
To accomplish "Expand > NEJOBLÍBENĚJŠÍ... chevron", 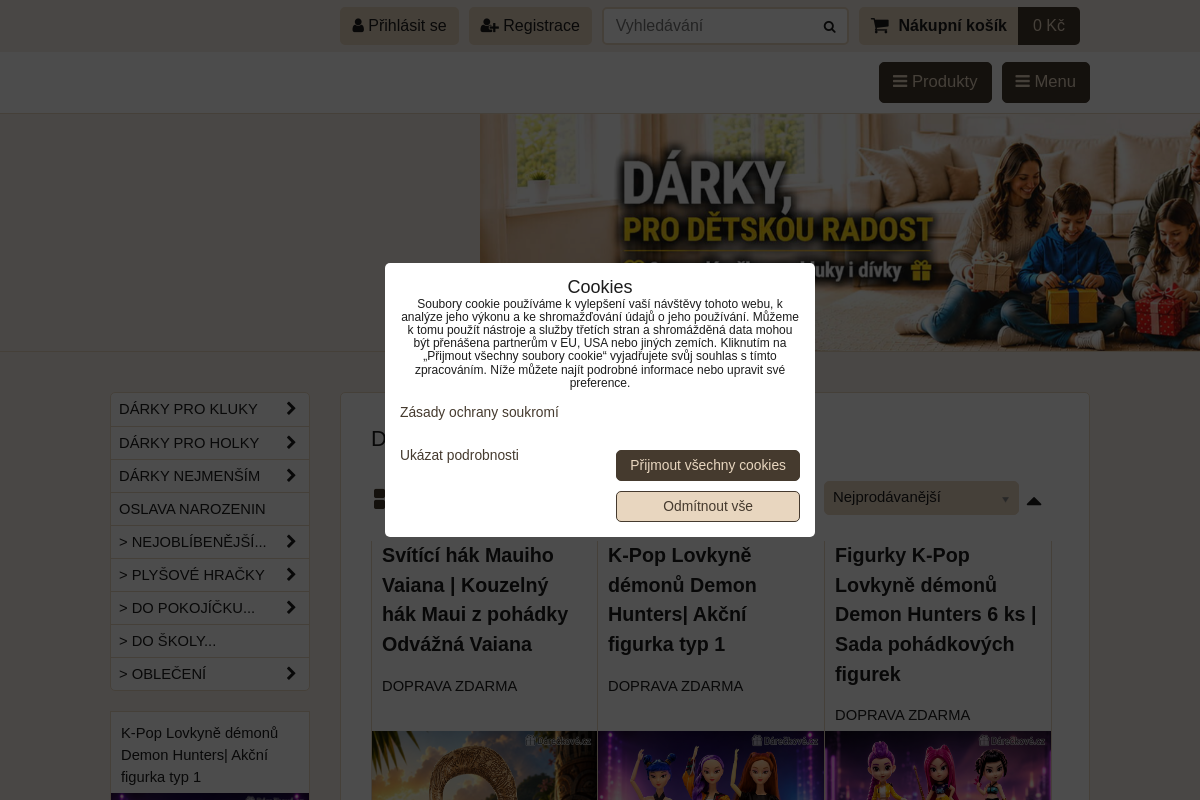I will pos(291,541).
